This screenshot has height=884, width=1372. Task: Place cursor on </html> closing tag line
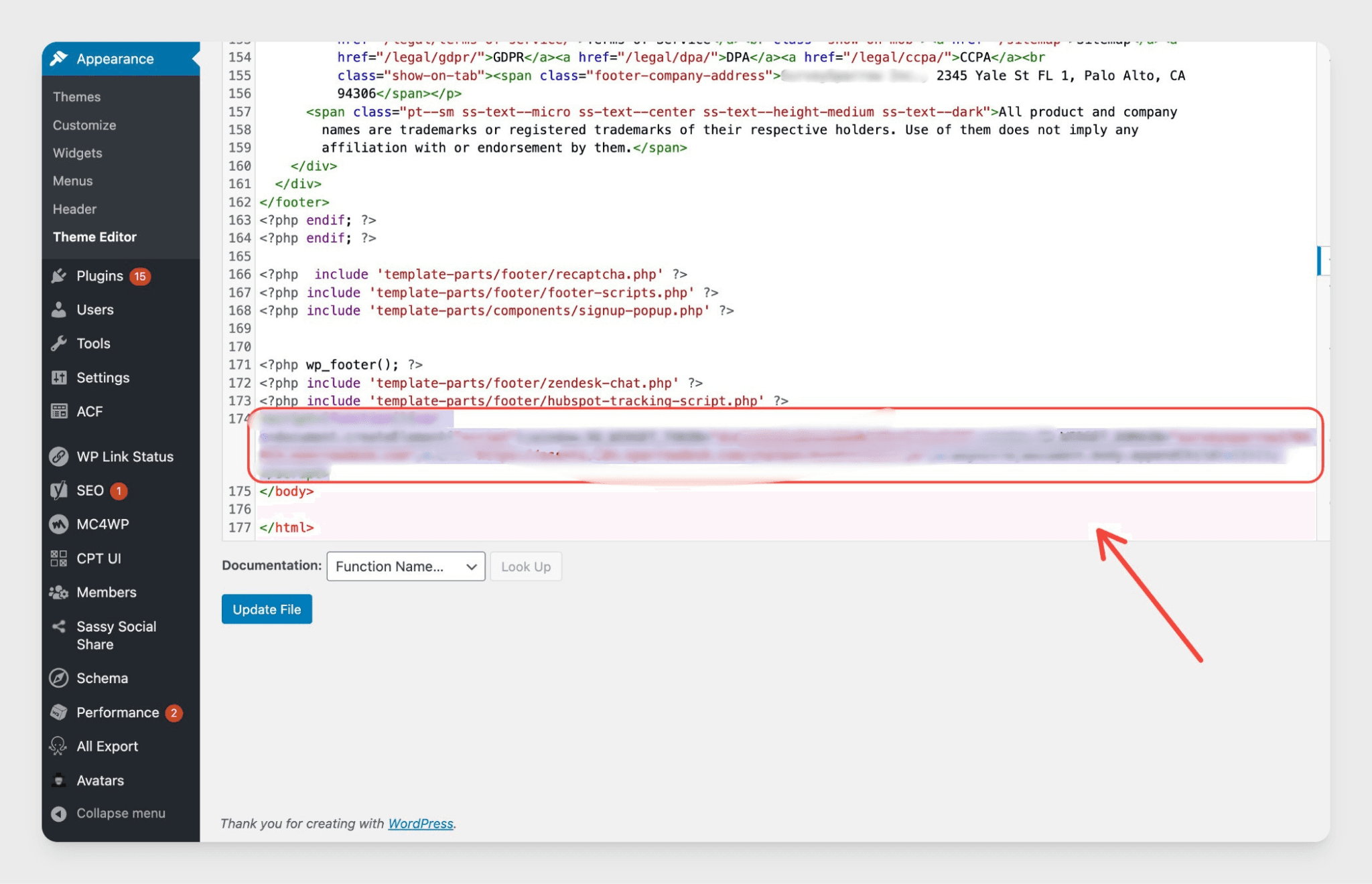287,527
